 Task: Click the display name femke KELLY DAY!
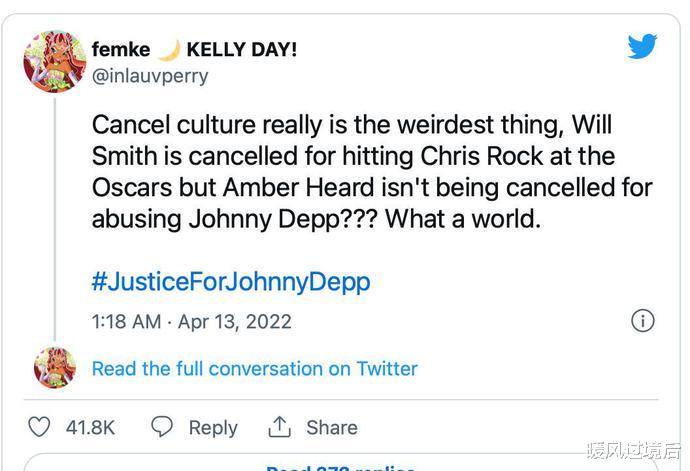tap(194, 49)
